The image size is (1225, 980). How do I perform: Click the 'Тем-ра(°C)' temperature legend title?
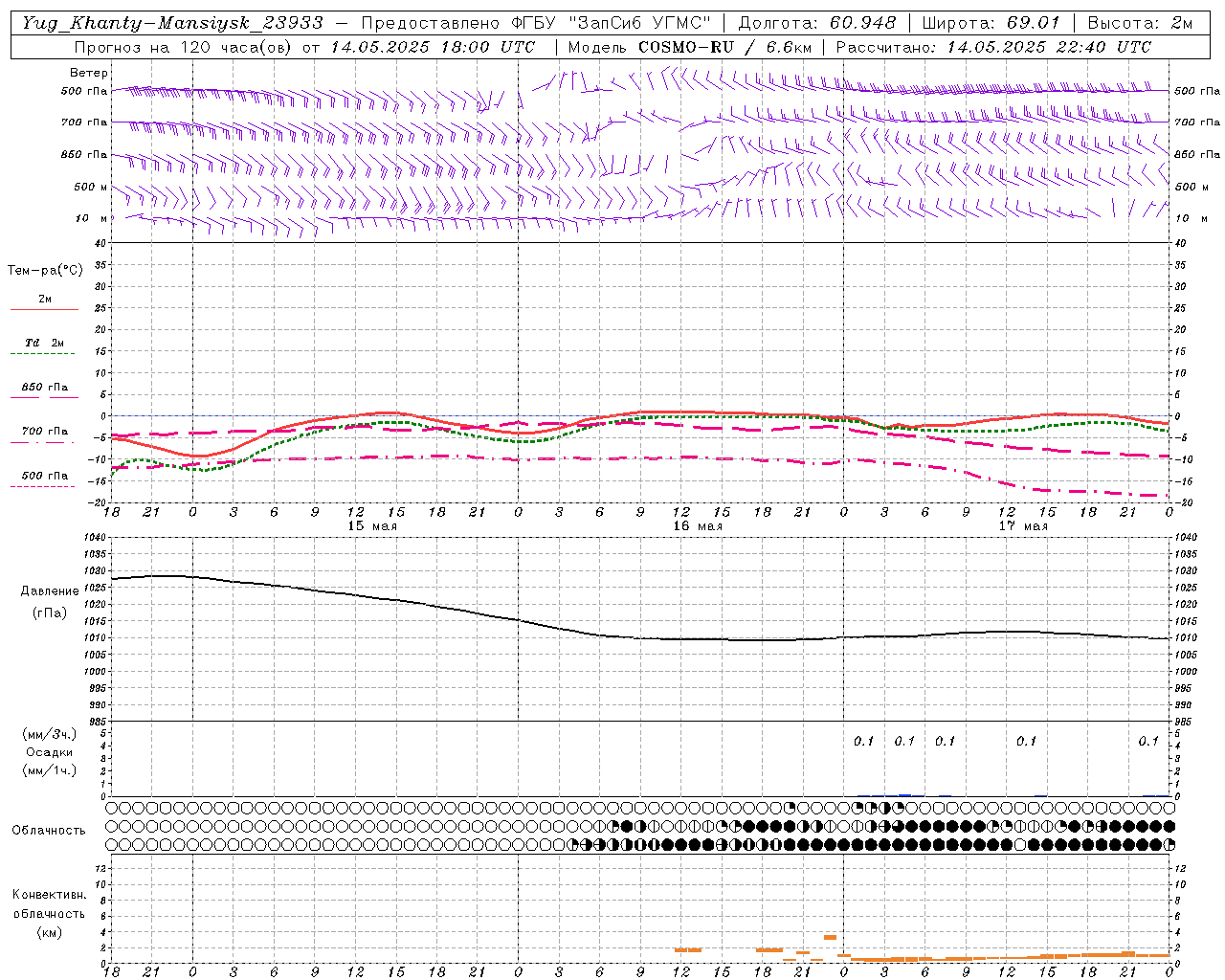pyautogui.click(x=45, y=271)
